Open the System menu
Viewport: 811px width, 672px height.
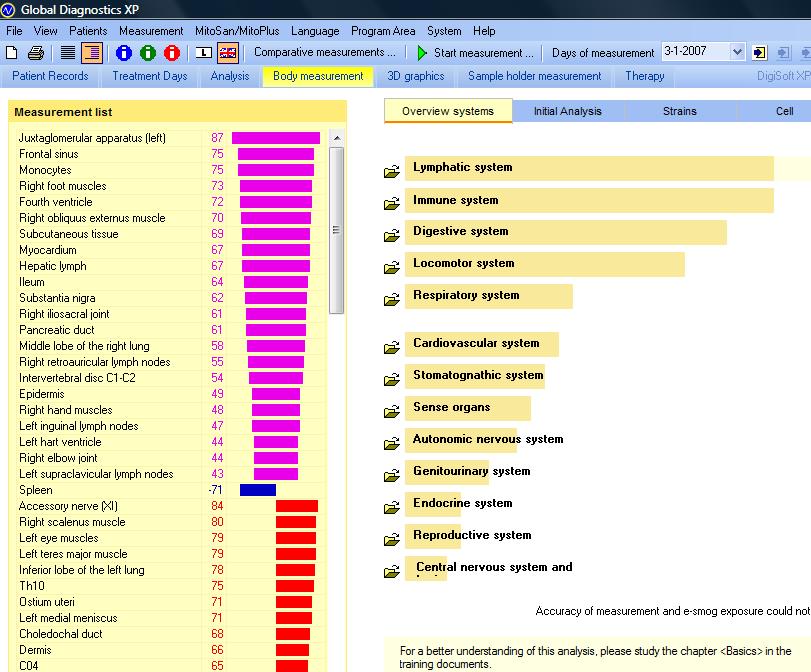click(x=444, y=31)
